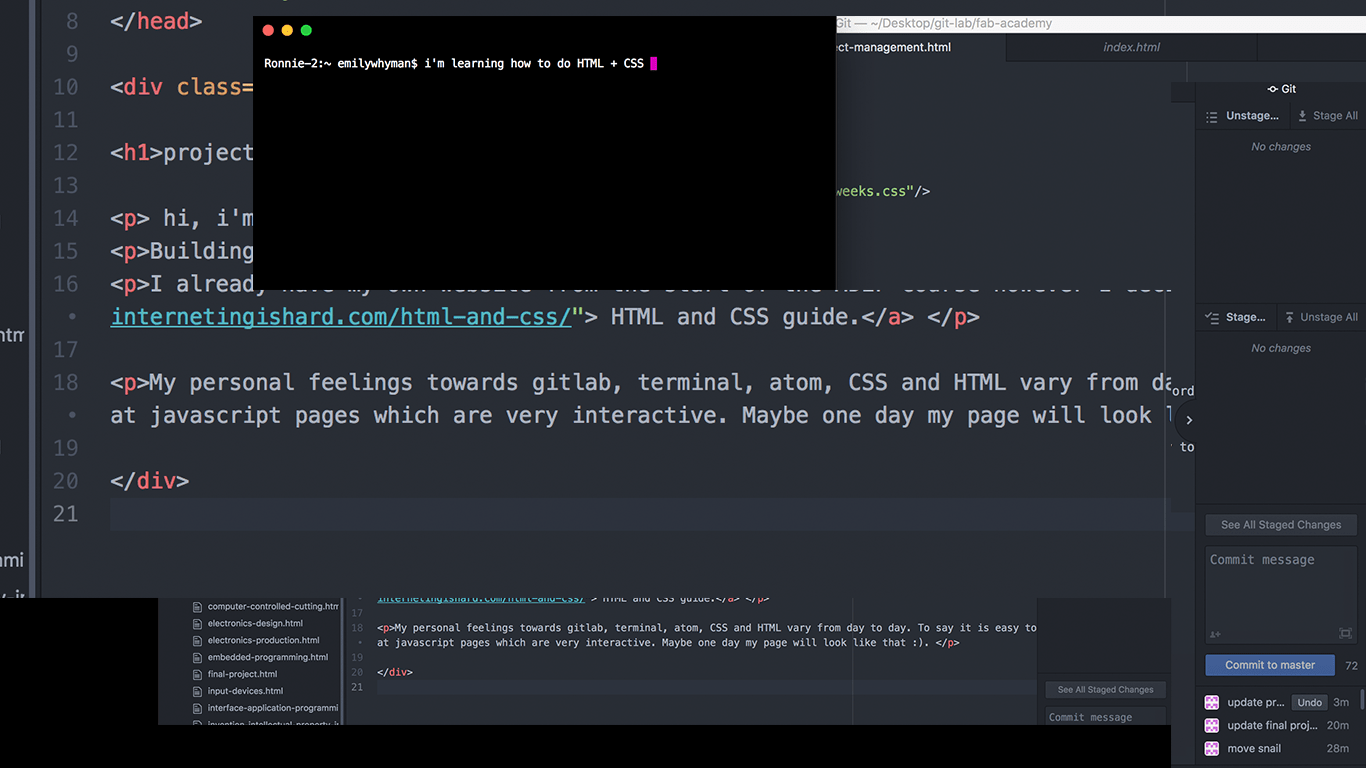Click the green zoom button on Terminal
The image size is (1366, 768).
306,31
